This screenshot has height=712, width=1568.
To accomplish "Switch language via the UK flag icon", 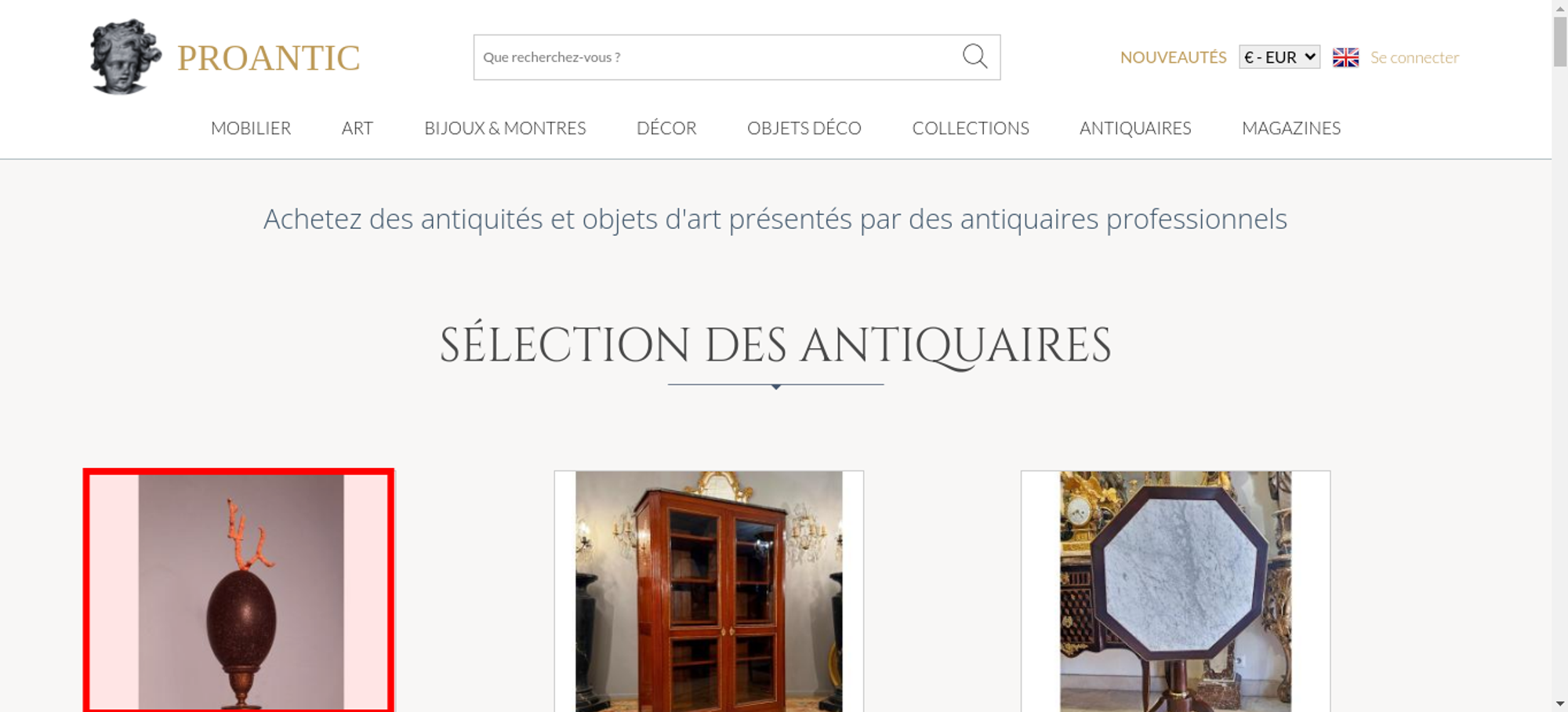I will 1345,57.
